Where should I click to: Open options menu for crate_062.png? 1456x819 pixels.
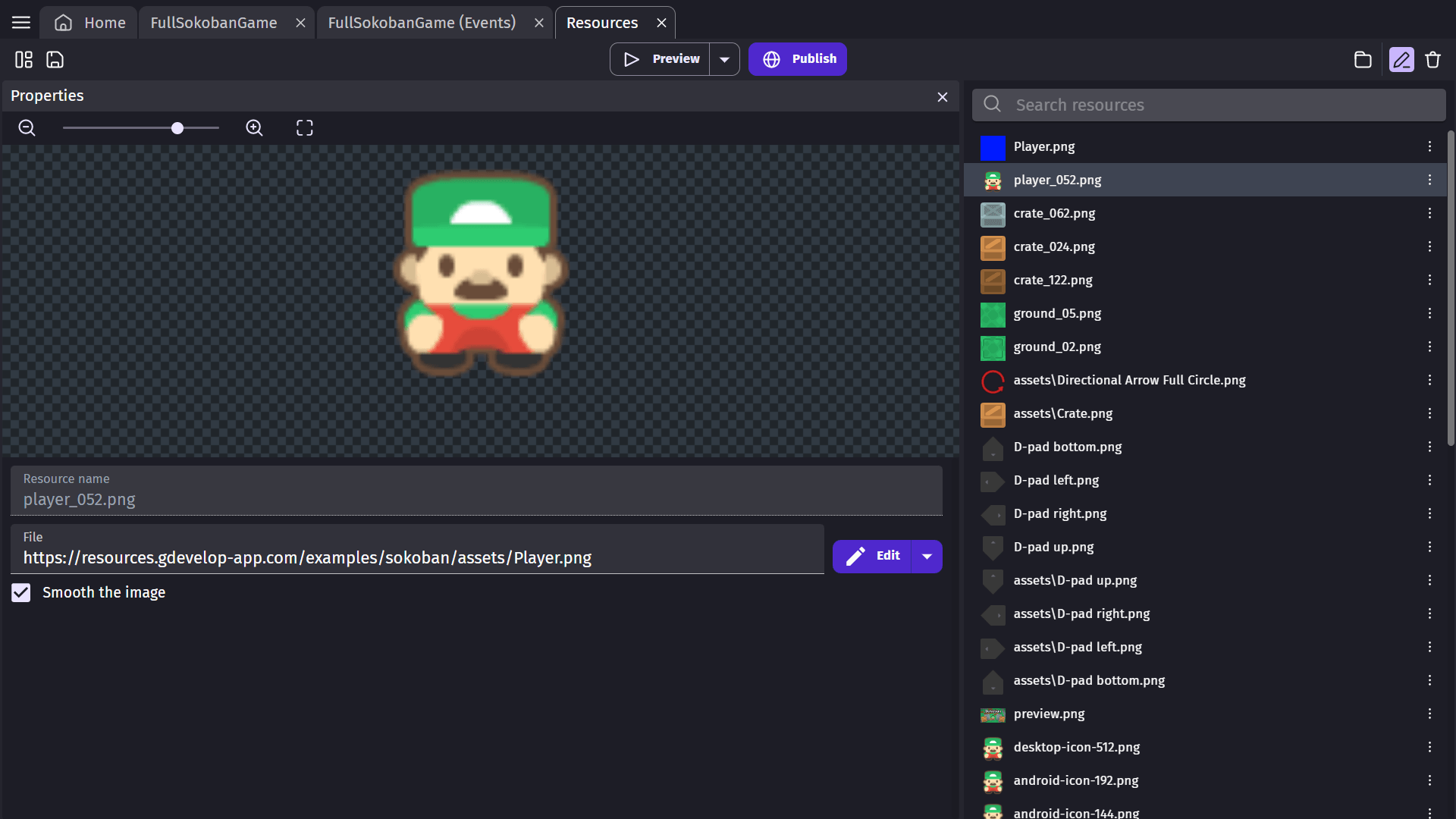click(x=1429, y=213)
